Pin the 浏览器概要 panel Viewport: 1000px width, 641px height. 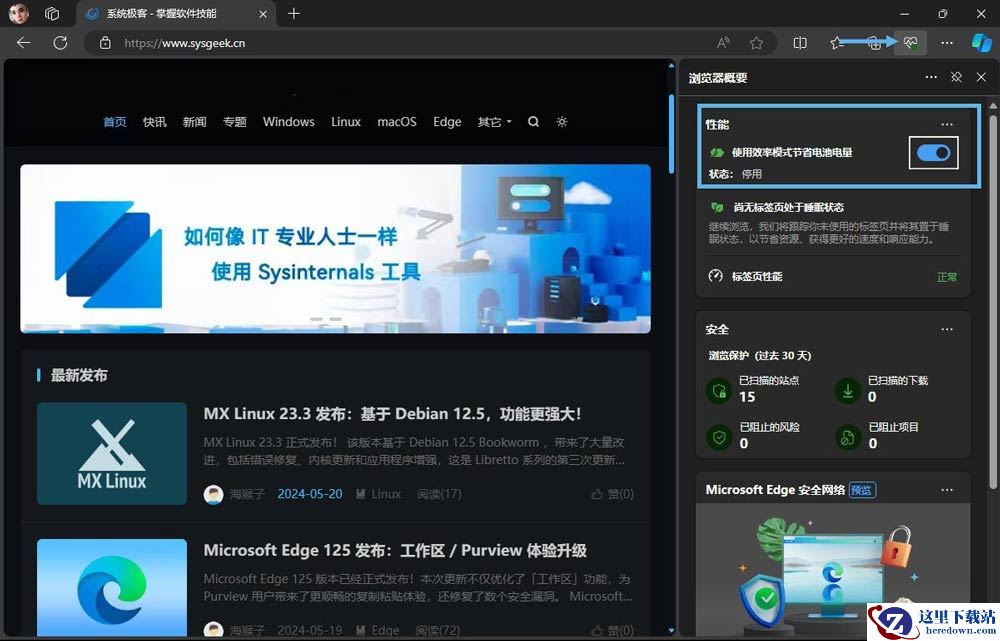coord(956,77)
